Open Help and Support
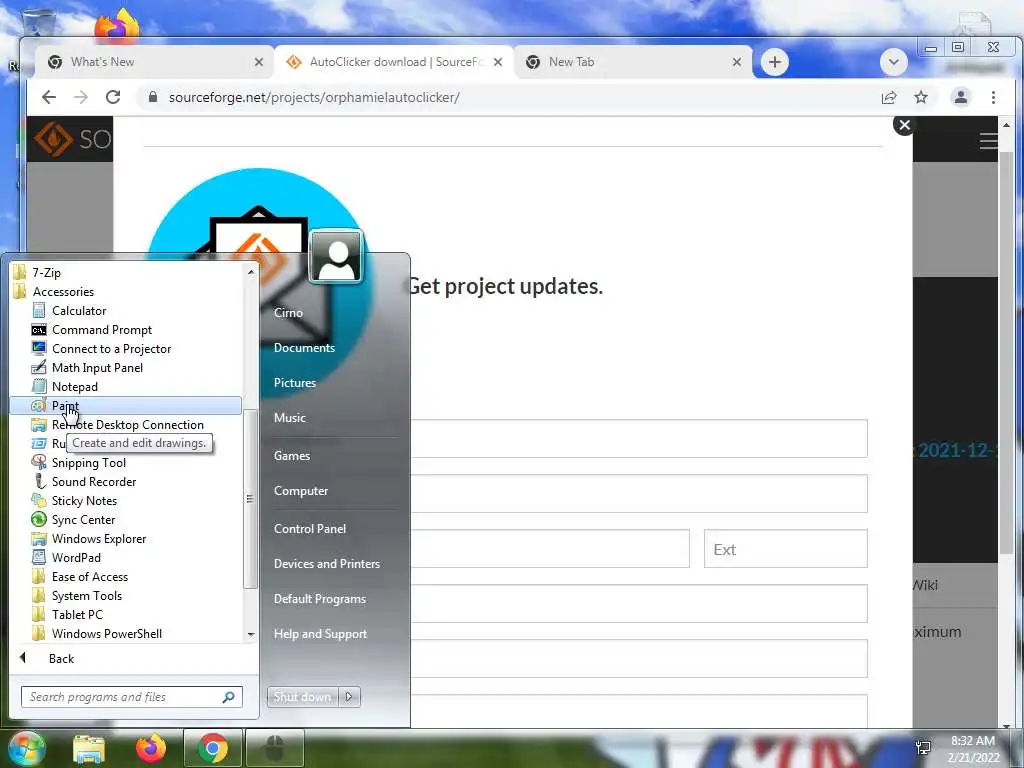The image size is (1024, 768). [320, 634]
